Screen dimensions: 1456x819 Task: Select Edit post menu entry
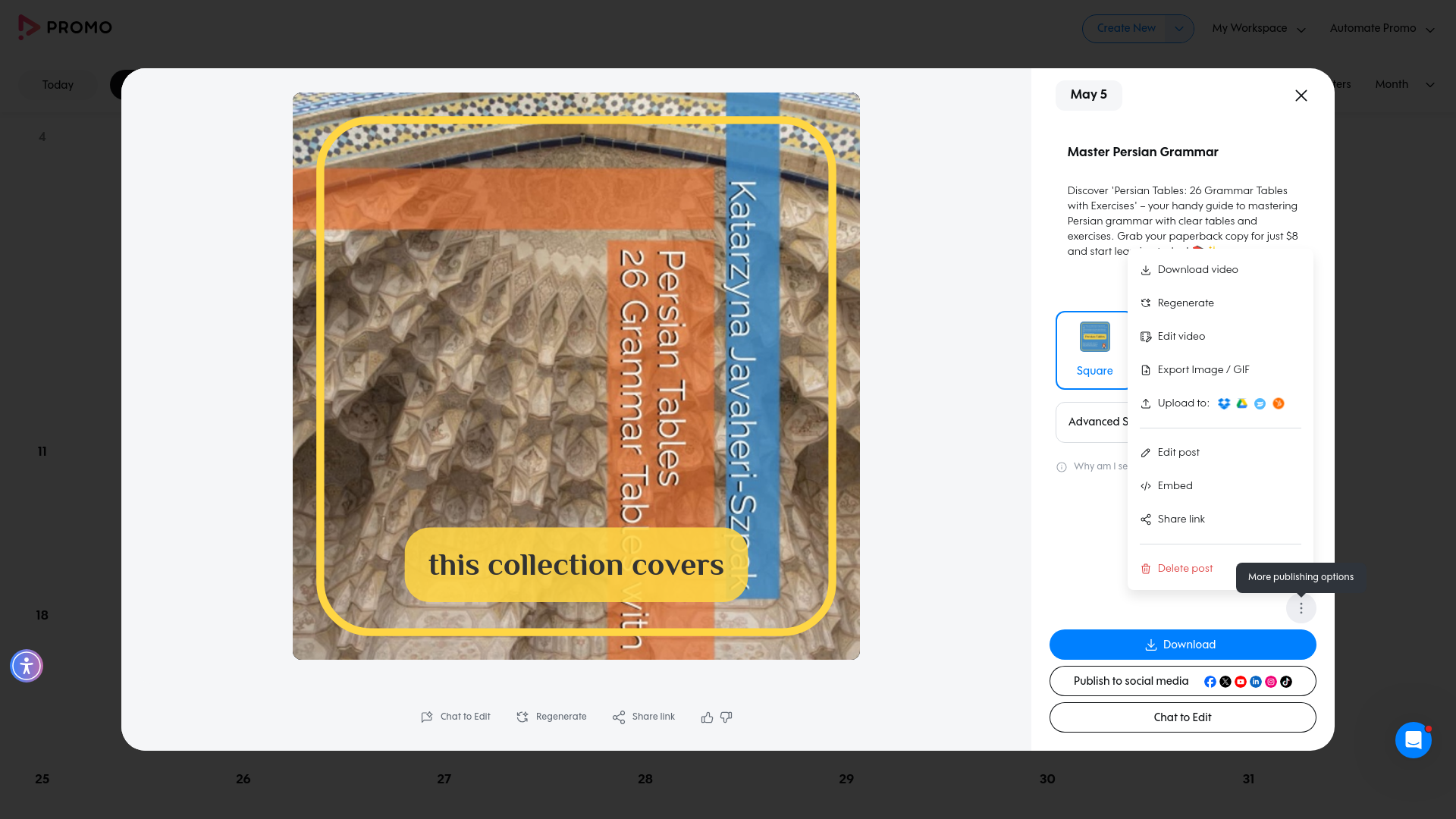[x=1220, y=453]
